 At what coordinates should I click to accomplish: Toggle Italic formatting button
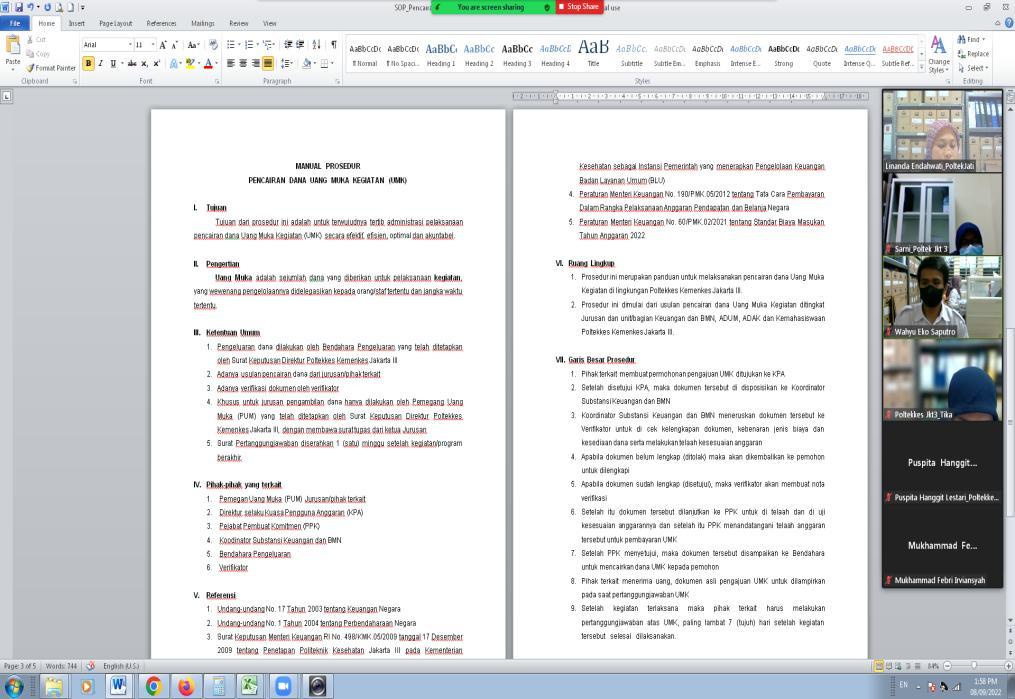pos(101,63)
